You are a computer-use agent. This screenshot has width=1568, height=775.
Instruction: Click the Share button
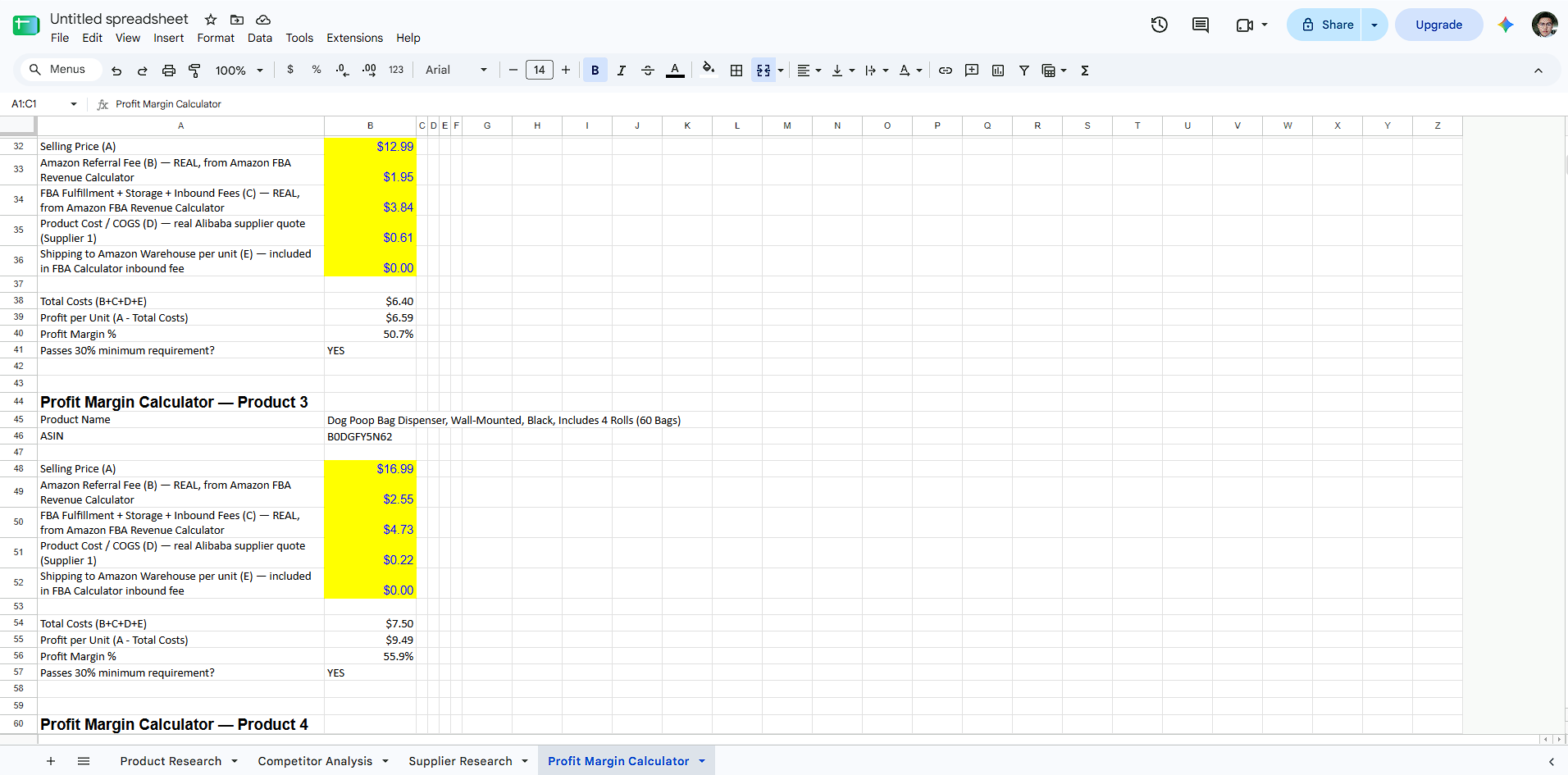(1325, 25)
